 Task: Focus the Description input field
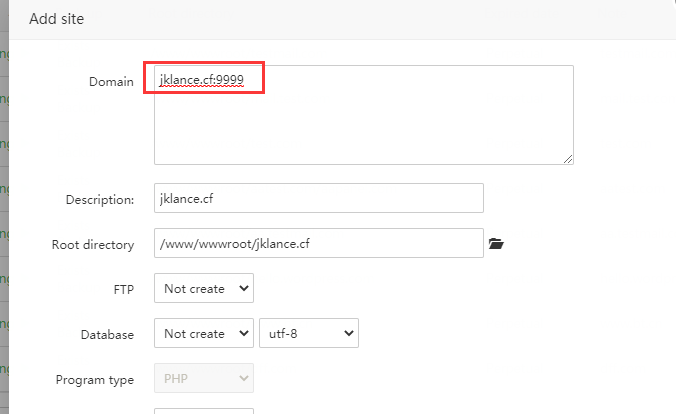(318, 198)
